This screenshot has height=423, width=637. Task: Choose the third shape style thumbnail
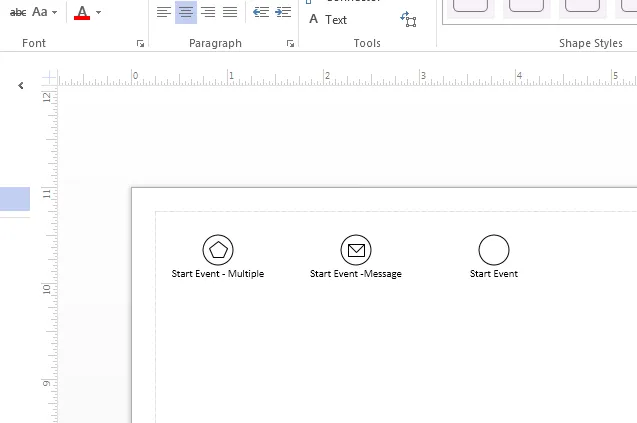(583, 7)
